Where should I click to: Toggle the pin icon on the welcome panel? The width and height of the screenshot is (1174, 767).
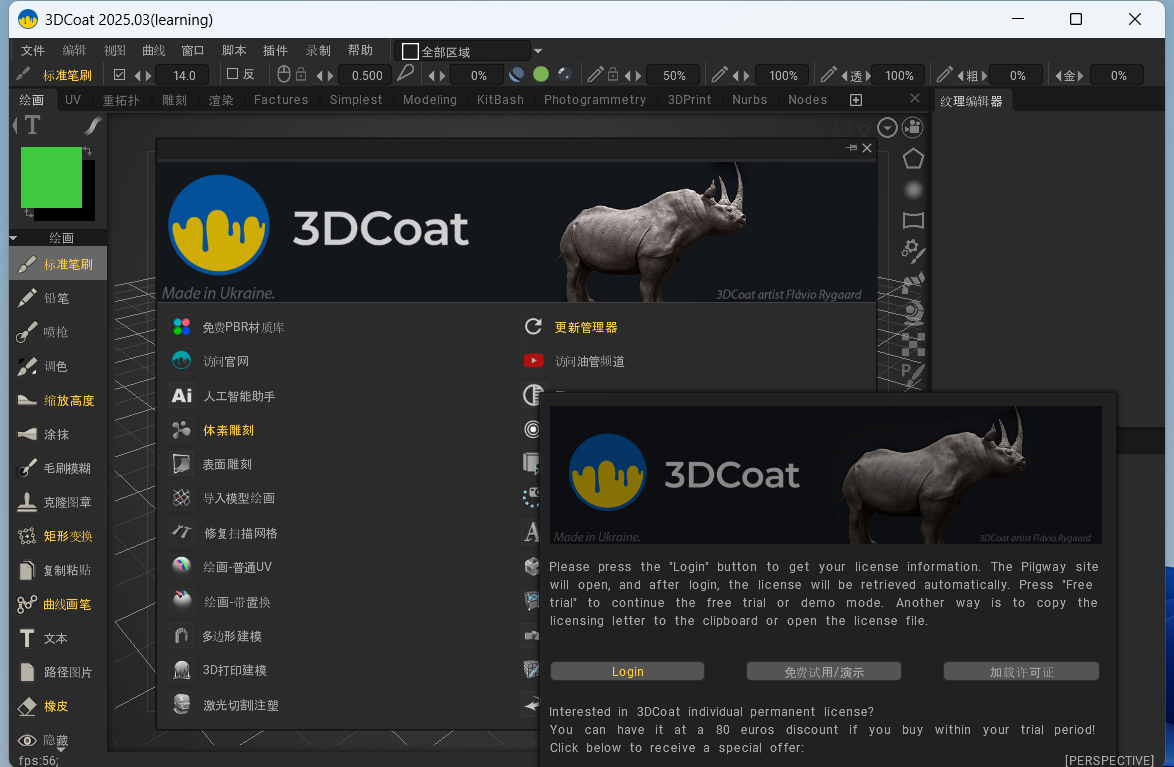click(x=851, y=148)
